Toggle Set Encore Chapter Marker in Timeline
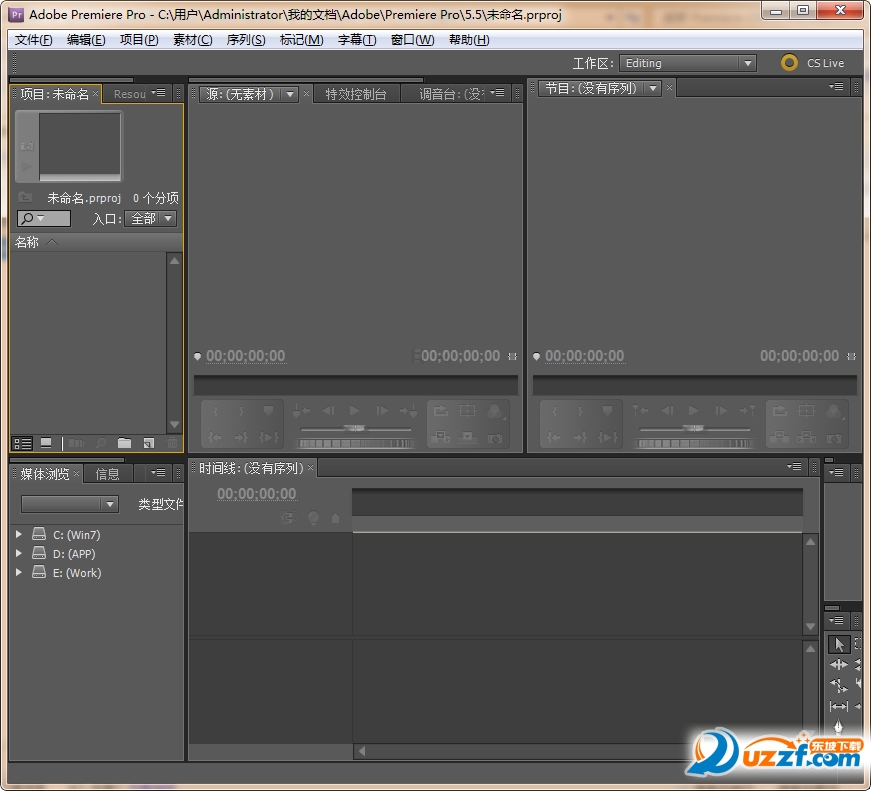This screenshot has width=871, height=791. 313,518
